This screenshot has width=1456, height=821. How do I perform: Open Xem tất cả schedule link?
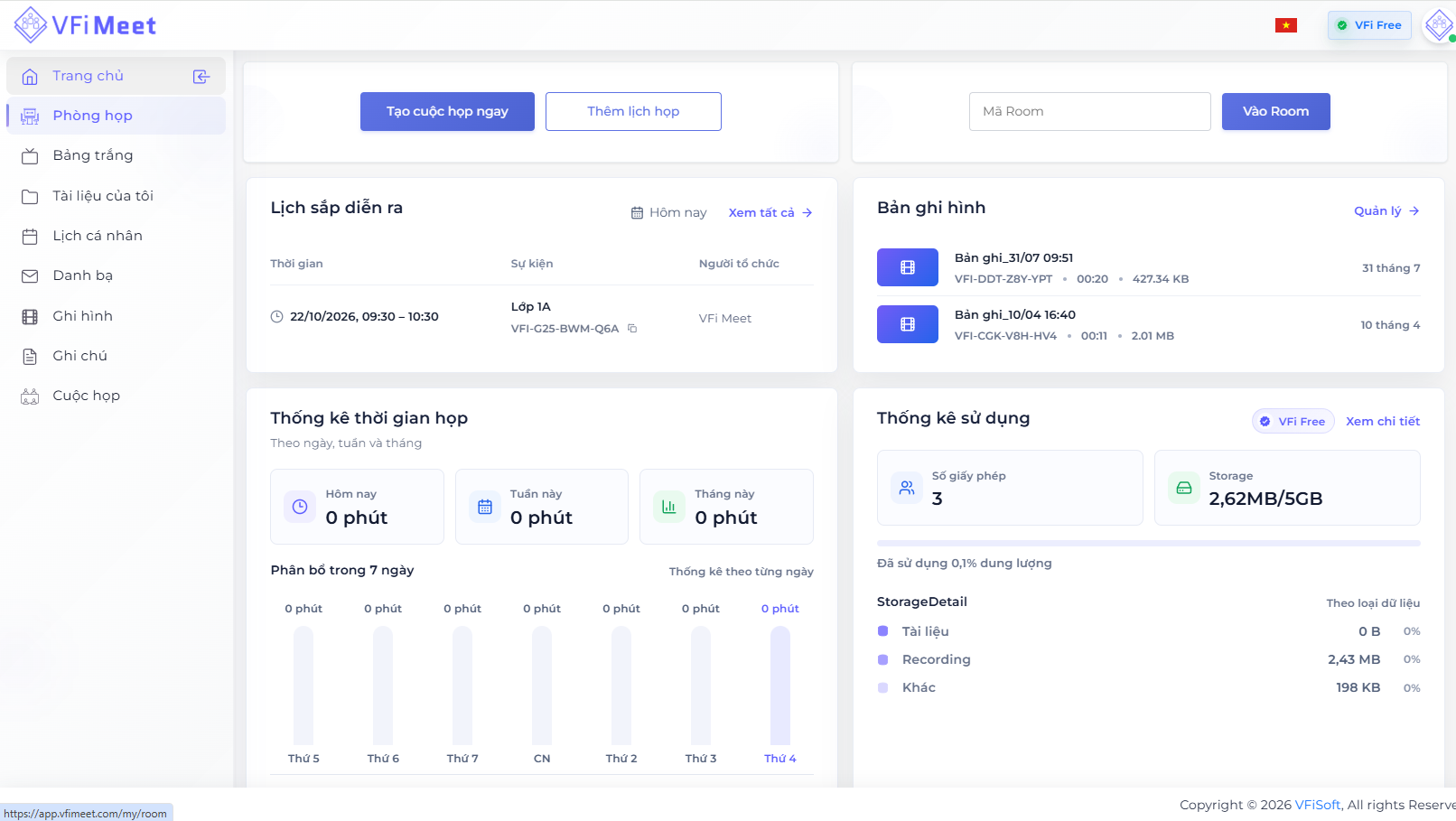[x=770, y=212]
